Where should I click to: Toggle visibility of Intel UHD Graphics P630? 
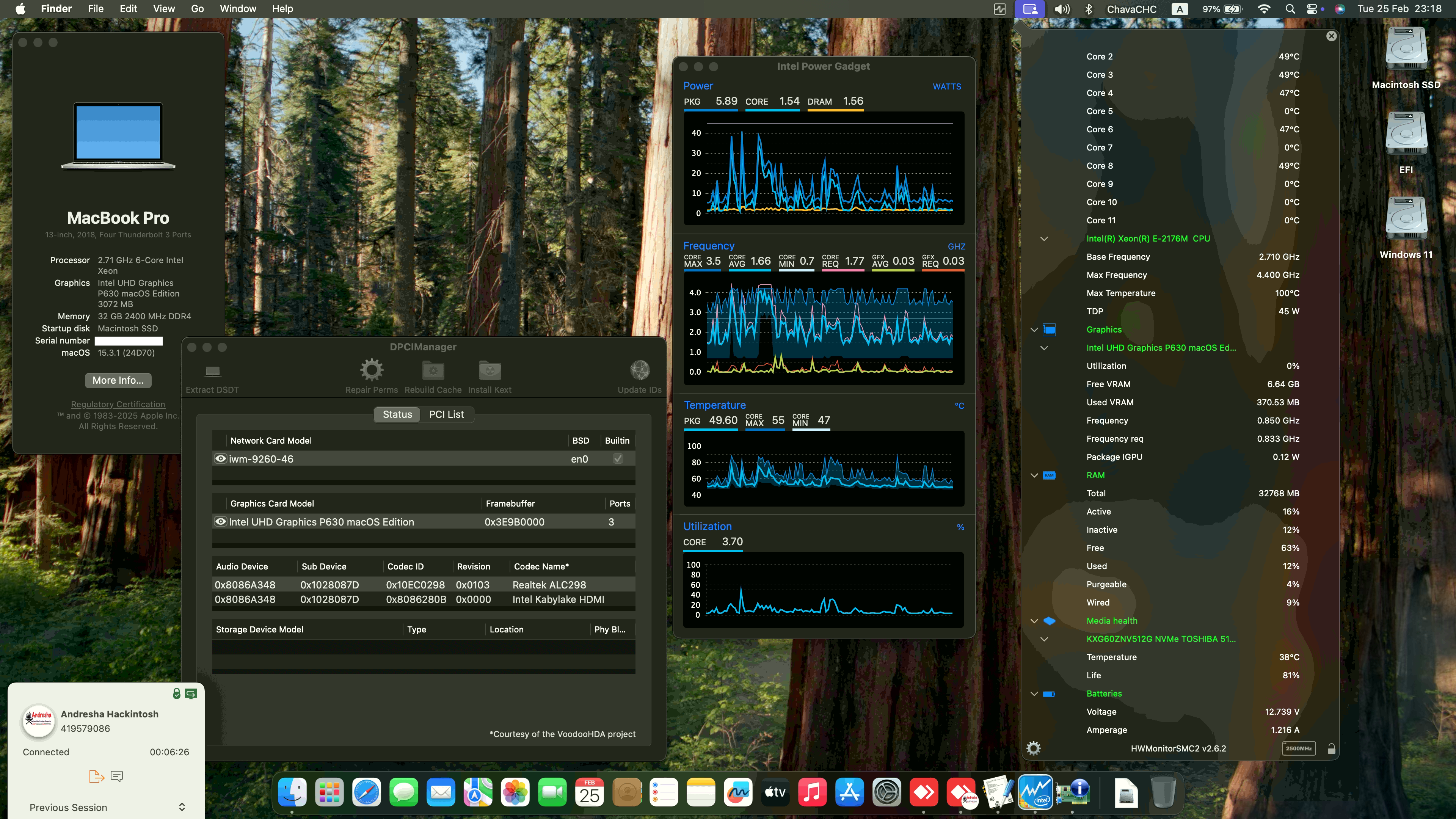[220, 522]
